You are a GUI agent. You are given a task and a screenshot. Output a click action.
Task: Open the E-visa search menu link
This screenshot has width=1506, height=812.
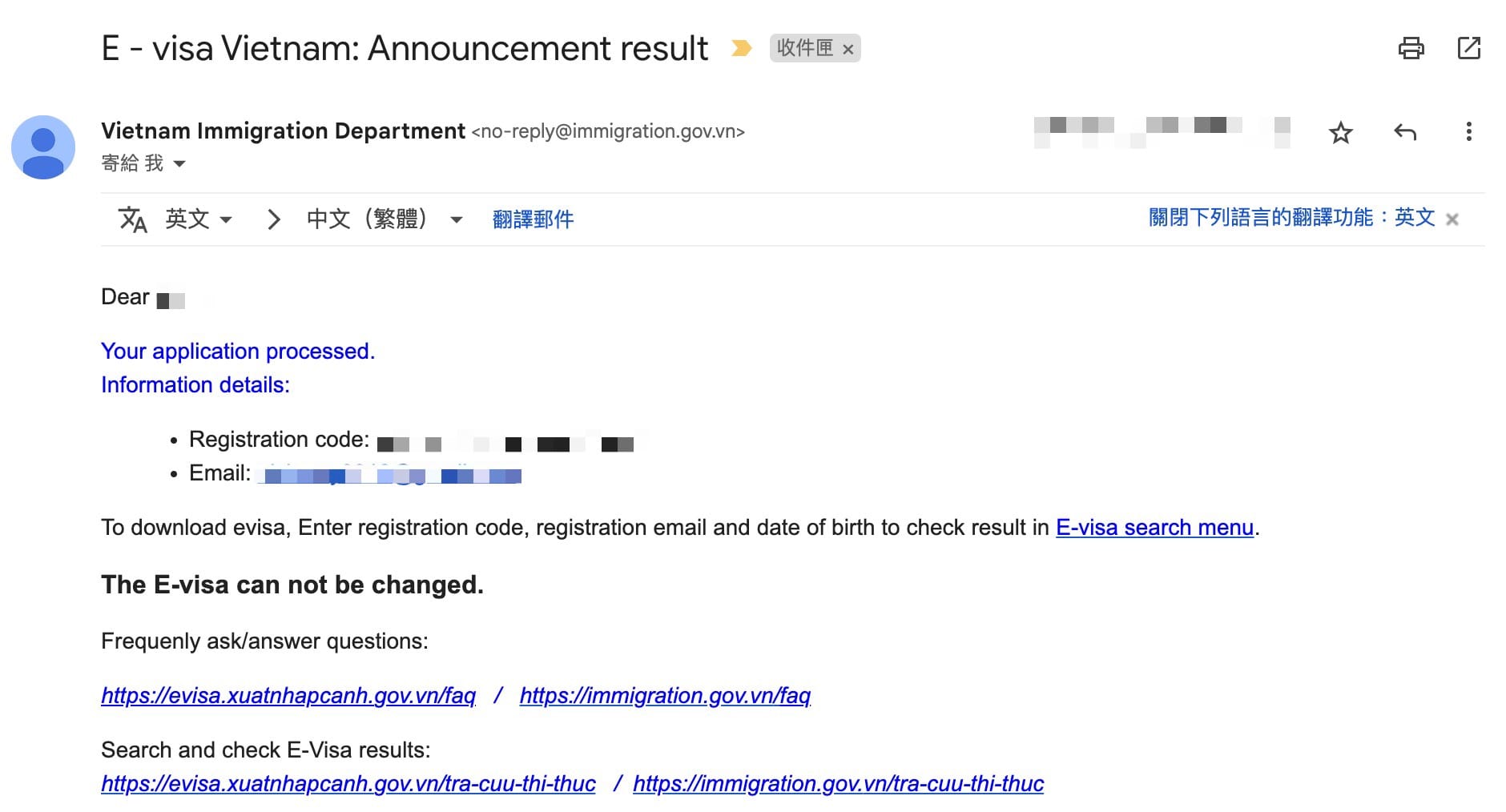click(1154, 528)
